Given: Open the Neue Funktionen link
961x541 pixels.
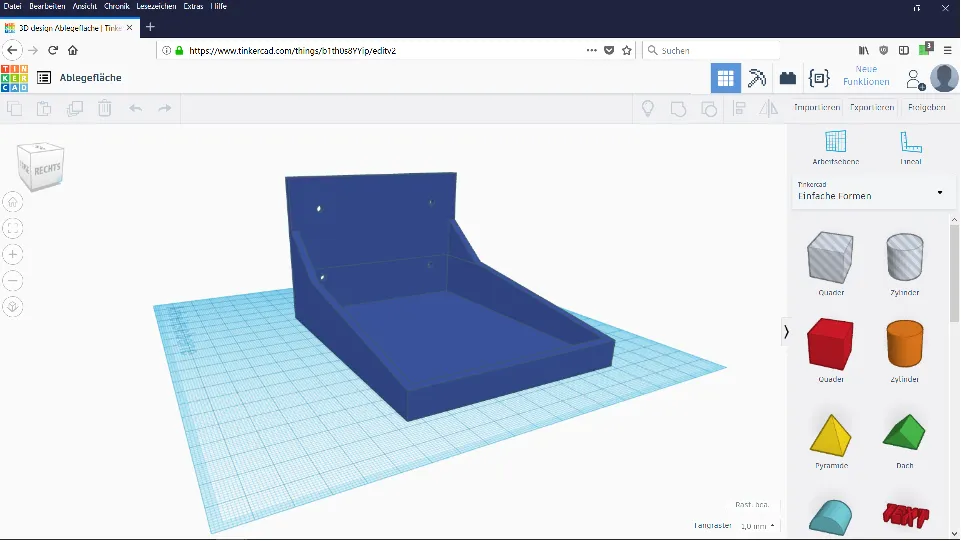Looking at the screenshot, I should [x=866, y=75].
